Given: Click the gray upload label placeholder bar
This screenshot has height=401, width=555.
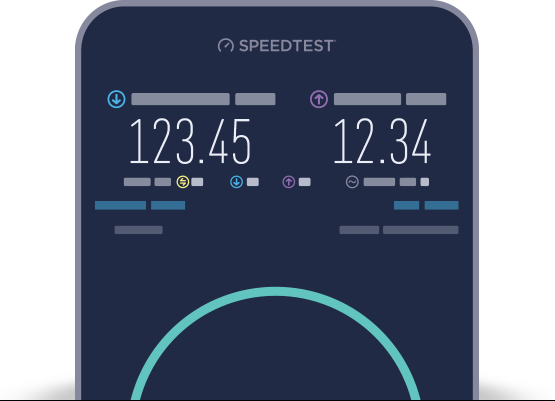Looking at the screenshot, I should click(367, 99).
